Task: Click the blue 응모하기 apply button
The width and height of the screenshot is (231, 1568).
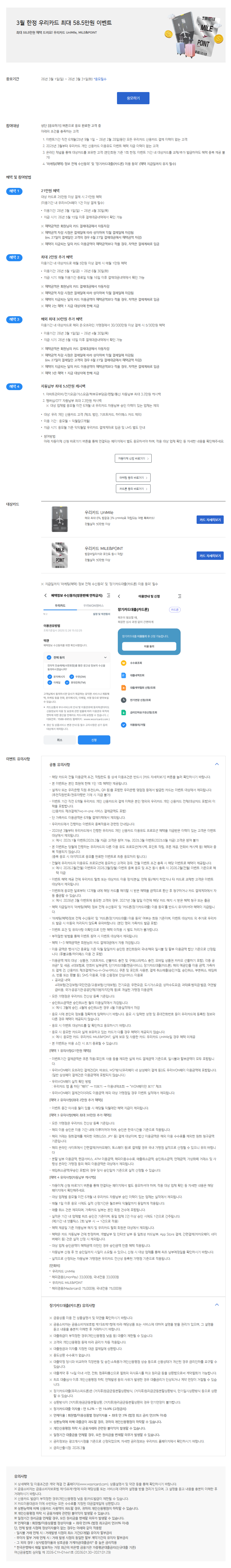Action: pyautogui.click(x=133, y=98)
